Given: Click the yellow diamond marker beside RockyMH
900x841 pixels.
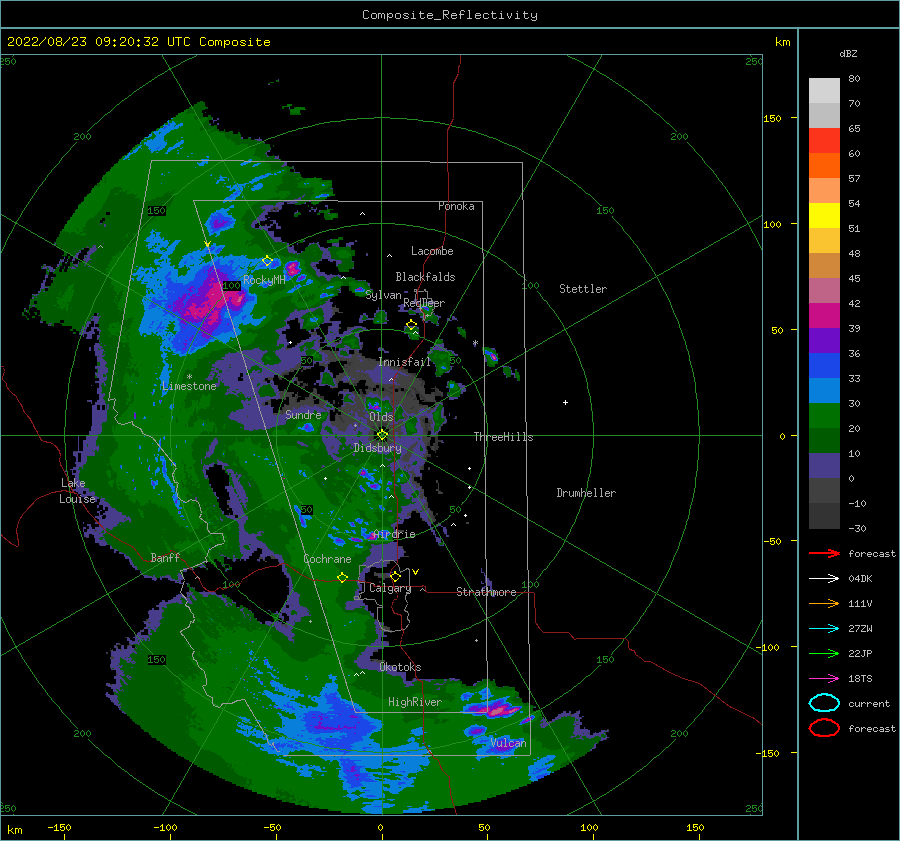Looking at the screenshot, I should click(x=267, y=261).
